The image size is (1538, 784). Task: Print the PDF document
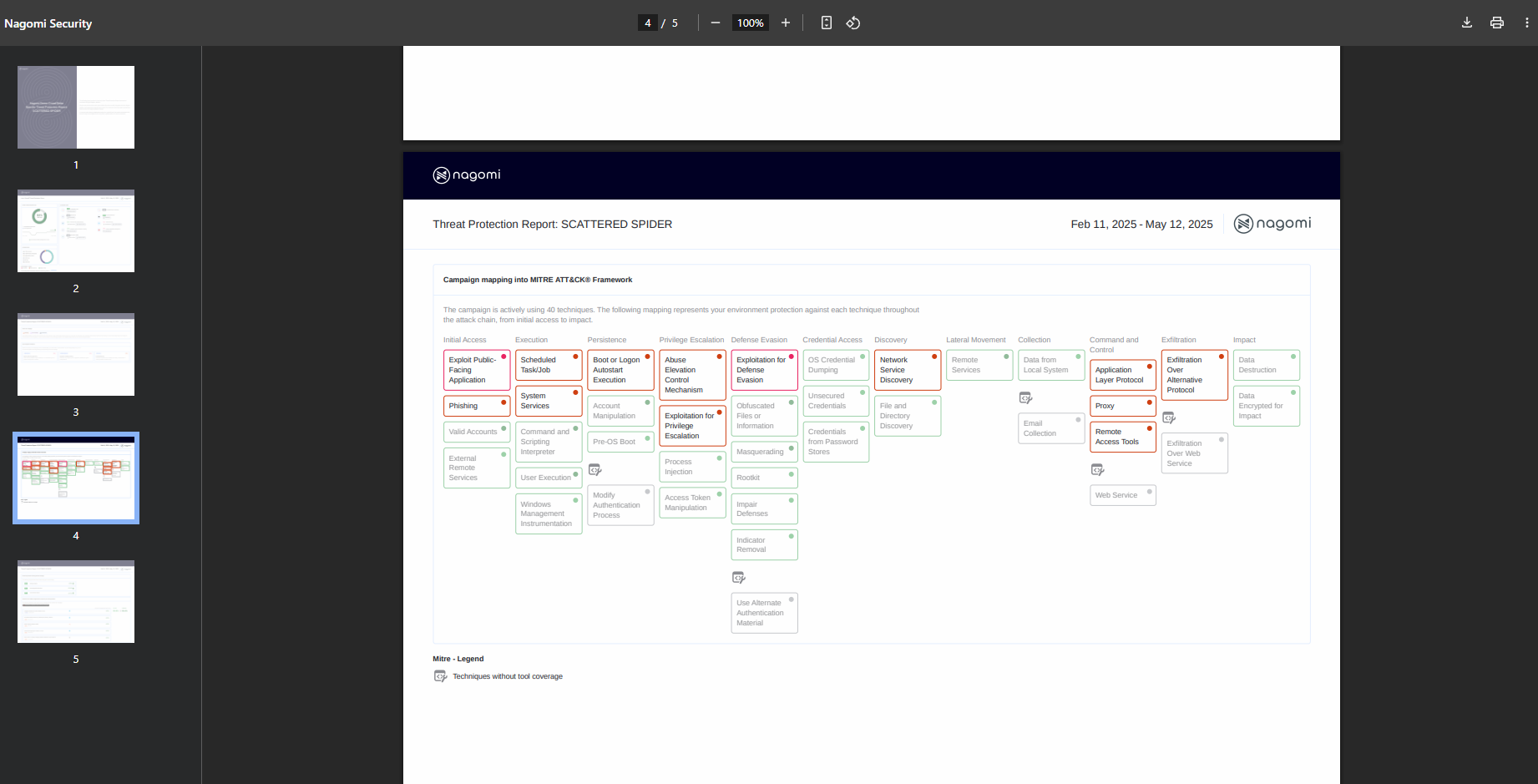click(x=1497, y=23)
